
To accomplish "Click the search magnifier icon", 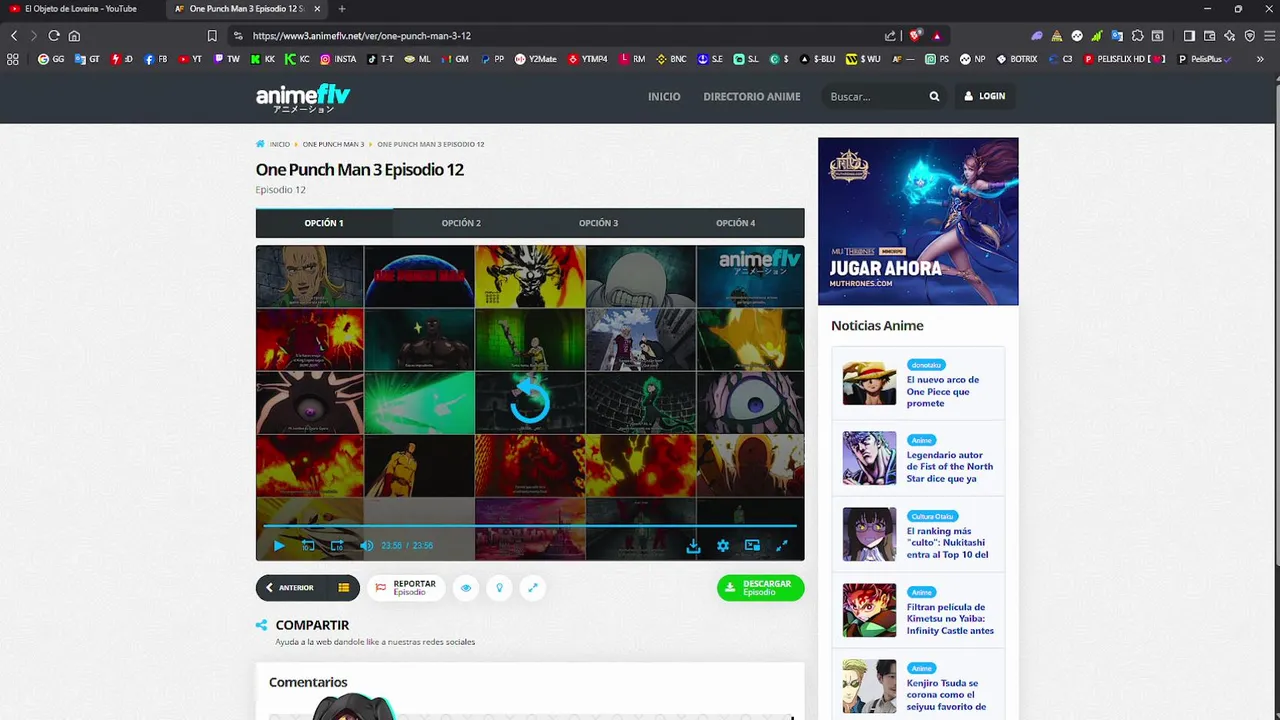I will 934,97.
